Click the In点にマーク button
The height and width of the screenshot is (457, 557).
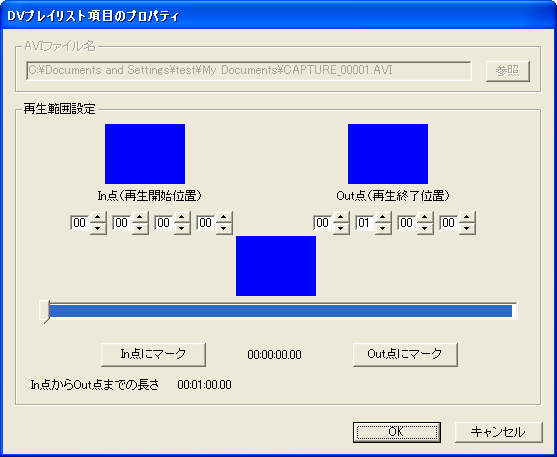point(153,354)
